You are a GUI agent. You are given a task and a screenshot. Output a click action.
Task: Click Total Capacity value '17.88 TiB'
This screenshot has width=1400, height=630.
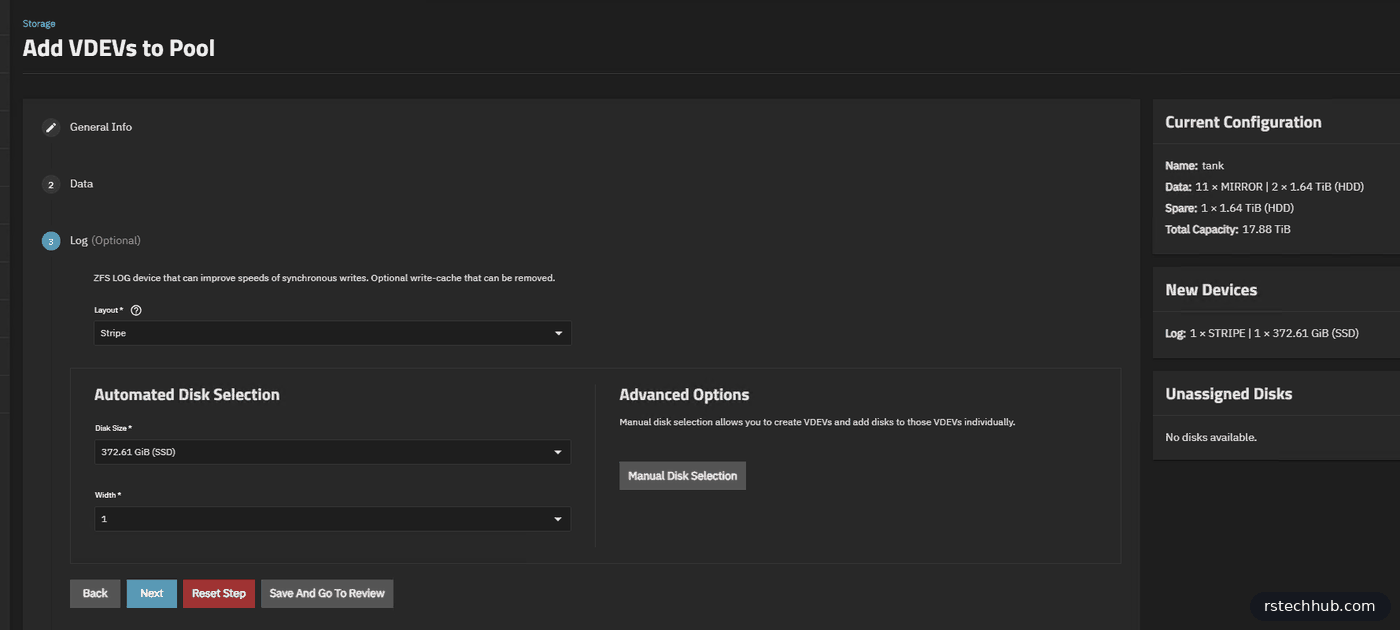pyautogui.click(x=1266, y=229)
